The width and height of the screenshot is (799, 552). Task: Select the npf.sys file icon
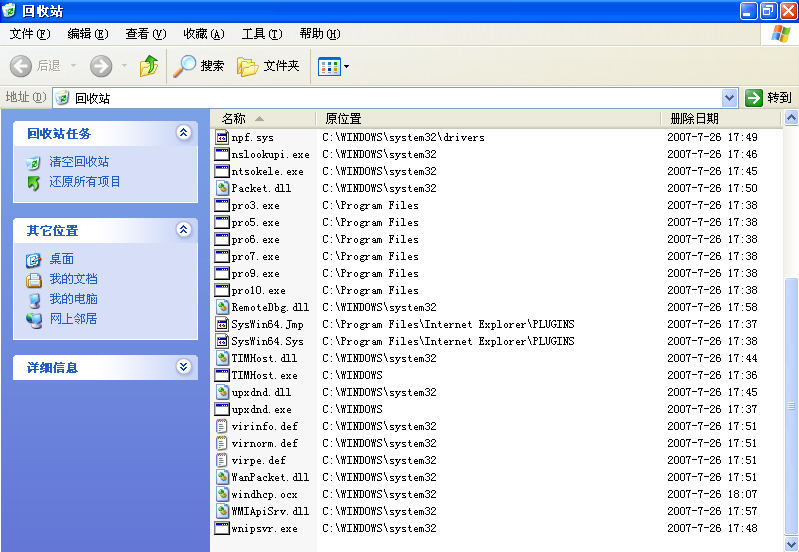click(x=222, y=137)
